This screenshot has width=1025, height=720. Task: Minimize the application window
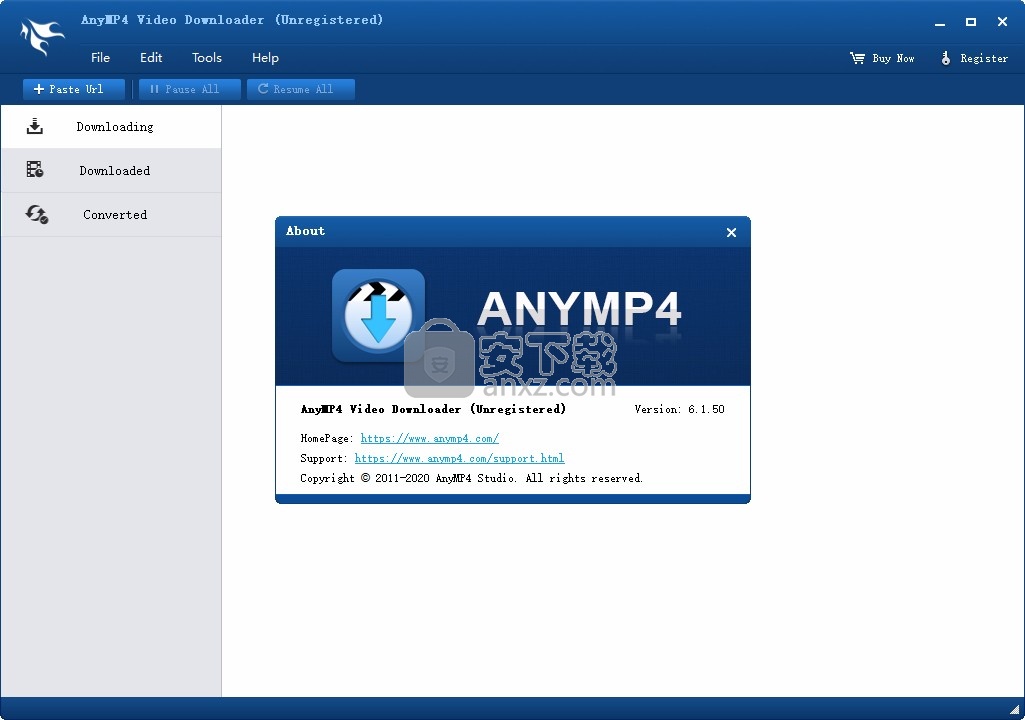point(939,22)
